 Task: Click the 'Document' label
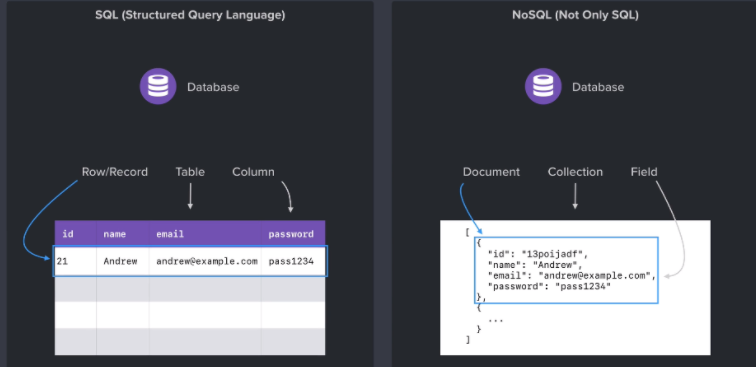pyautogui.click(x=491, y=172)
